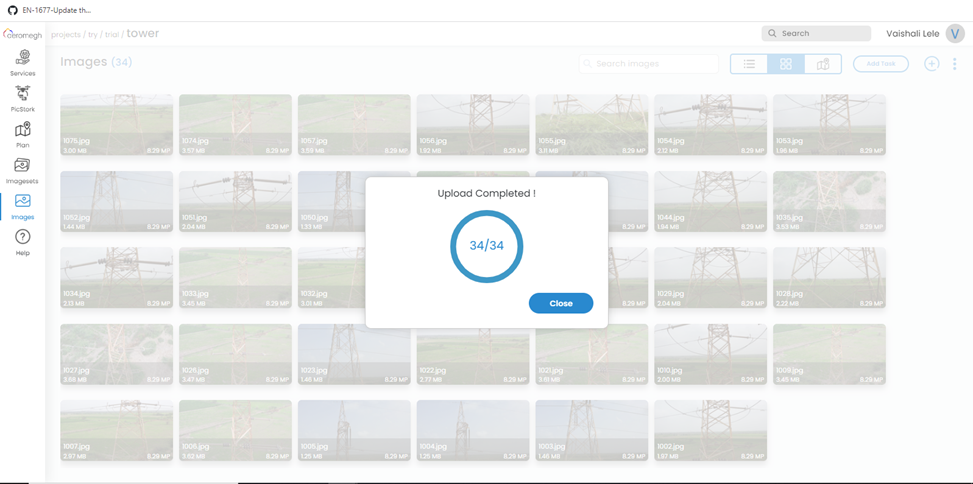Go to the projects breadcrumb

tap(66, 34)
